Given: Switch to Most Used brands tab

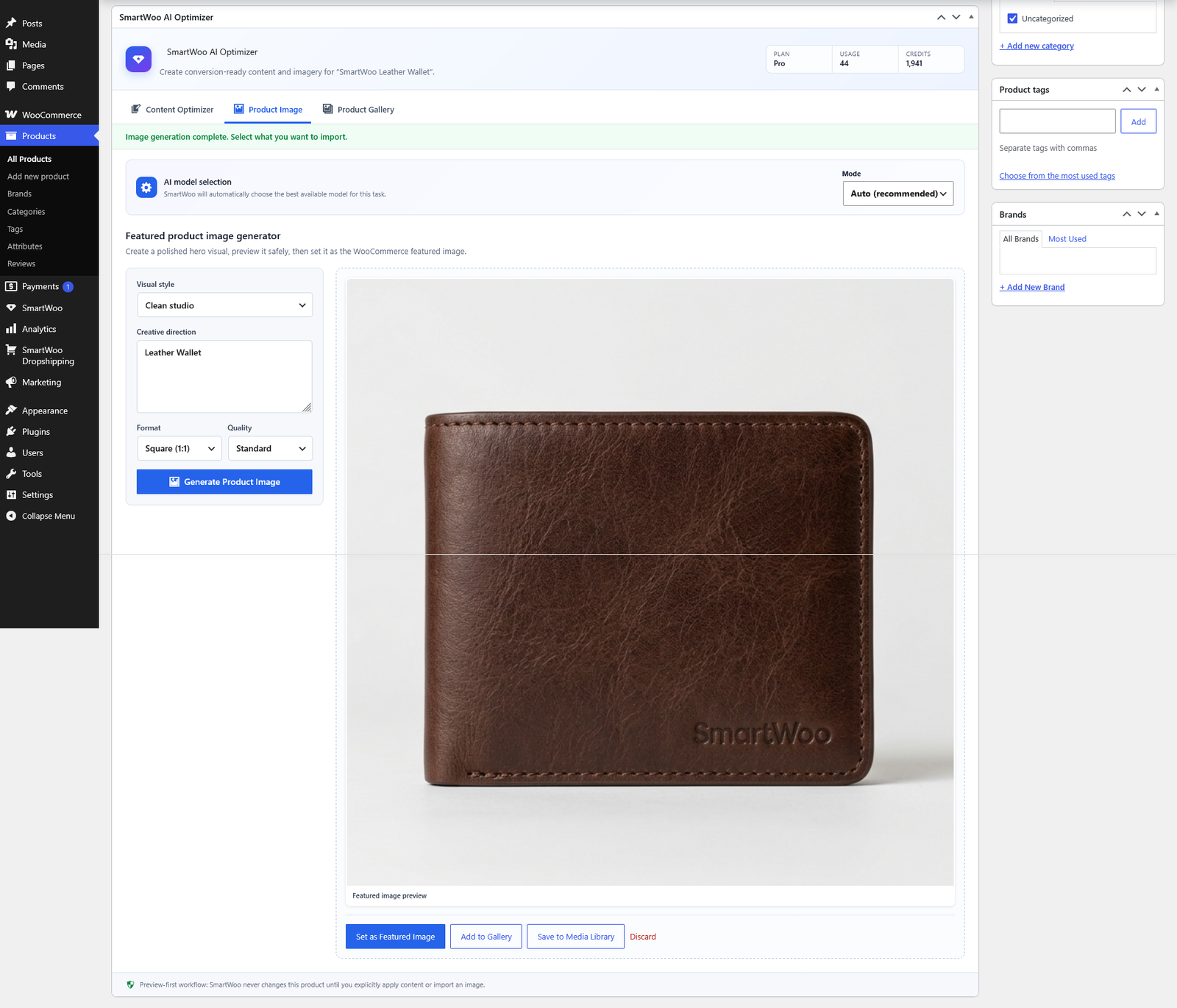Looking at the screenshot, I should click(x=1067, y=239).
